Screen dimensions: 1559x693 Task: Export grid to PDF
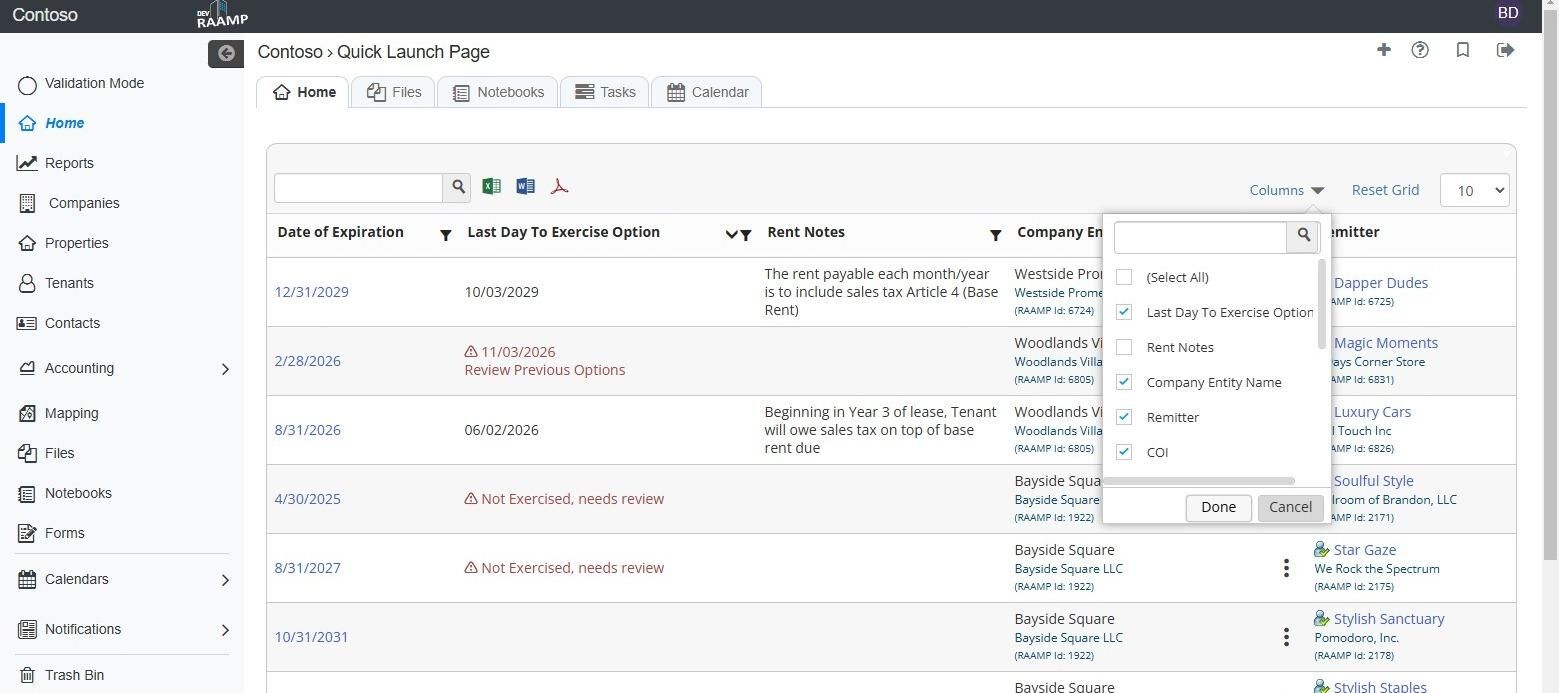coord(559,186)
